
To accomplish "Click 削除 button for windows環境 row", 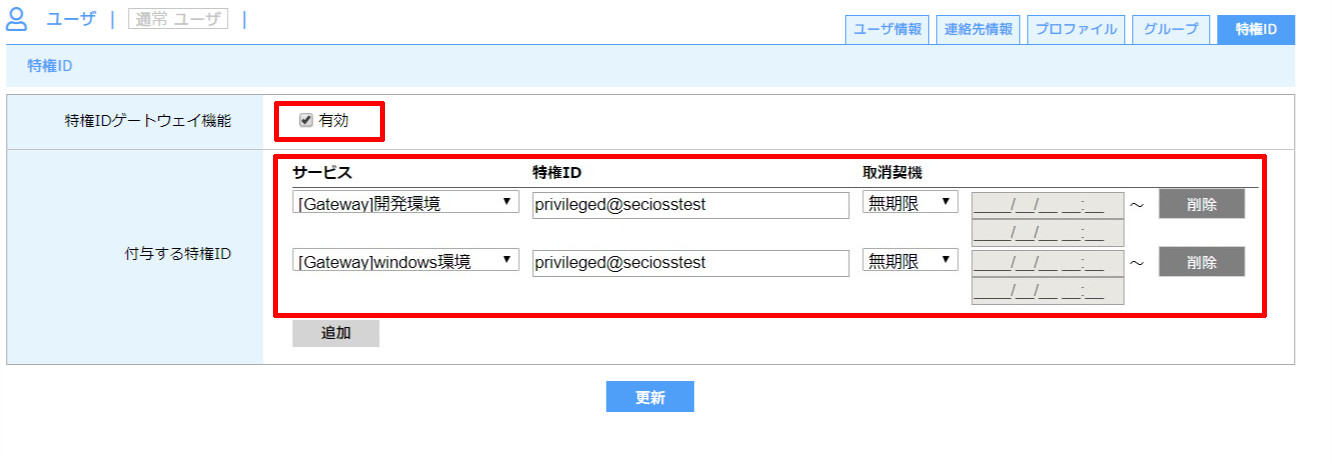I will pyautogui.click(x=1202, y=262).
